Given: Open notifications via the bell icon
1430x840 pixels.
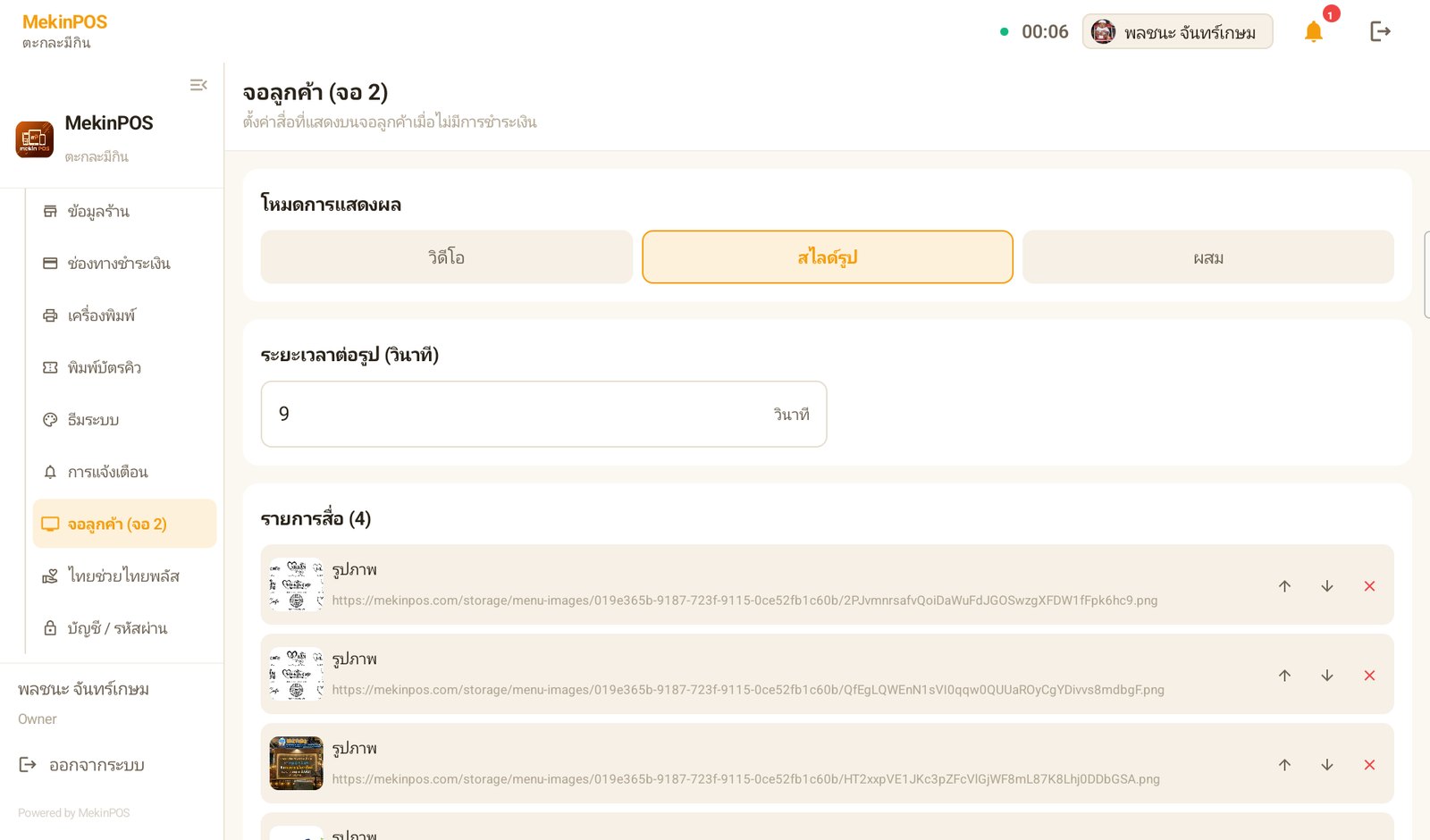Looking at the screenshot, I should [x=1313, y=32].
